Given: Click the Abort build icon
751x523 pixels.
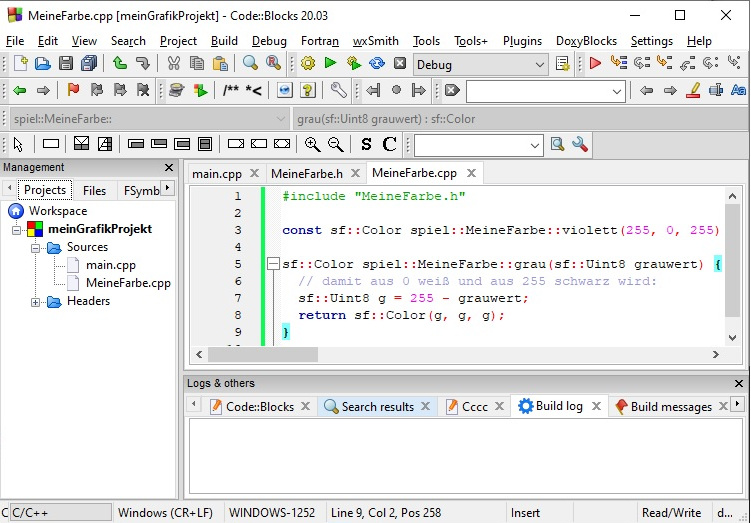Looking at the screenshot, I should tap(400, 64).
